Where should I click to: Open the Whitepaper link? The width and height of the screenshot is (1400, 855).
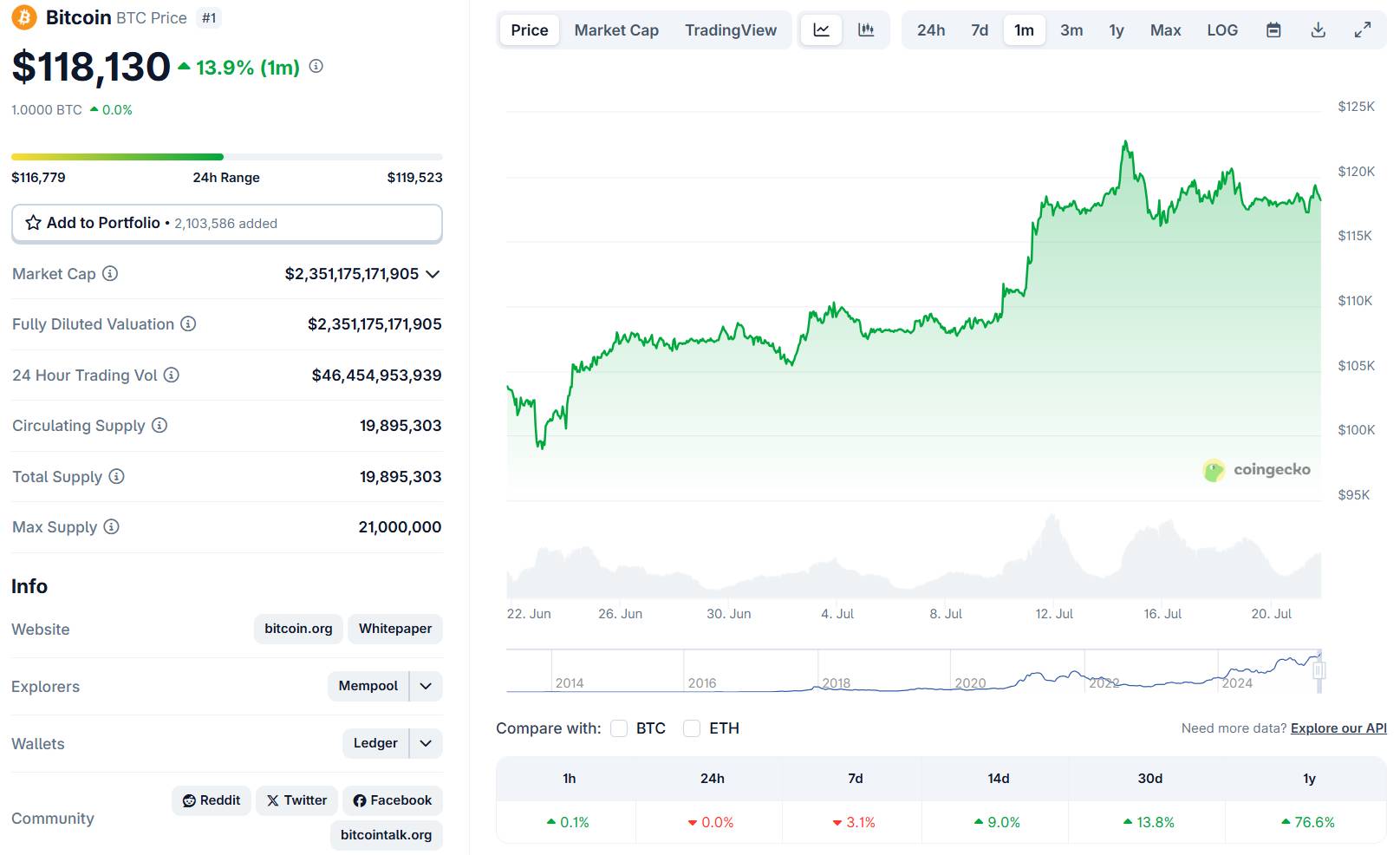coord(395,629)
